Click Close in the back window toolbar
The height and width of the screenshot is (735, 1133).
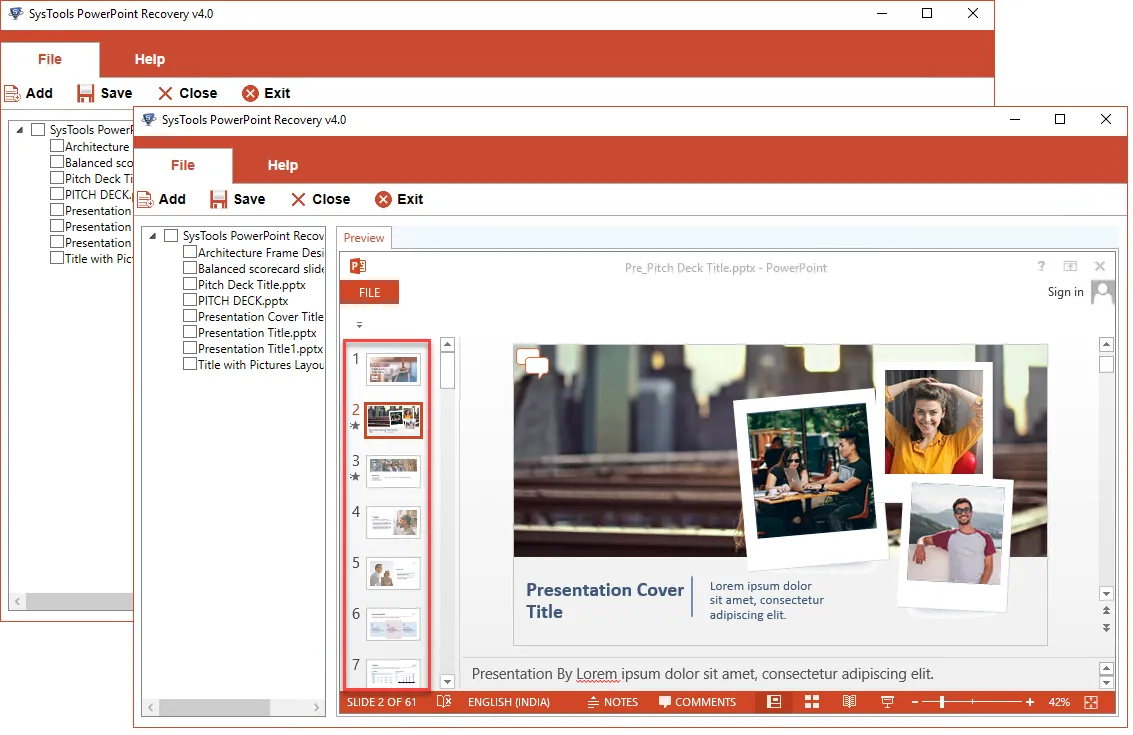pyautogui.click(x=187, y=93)
